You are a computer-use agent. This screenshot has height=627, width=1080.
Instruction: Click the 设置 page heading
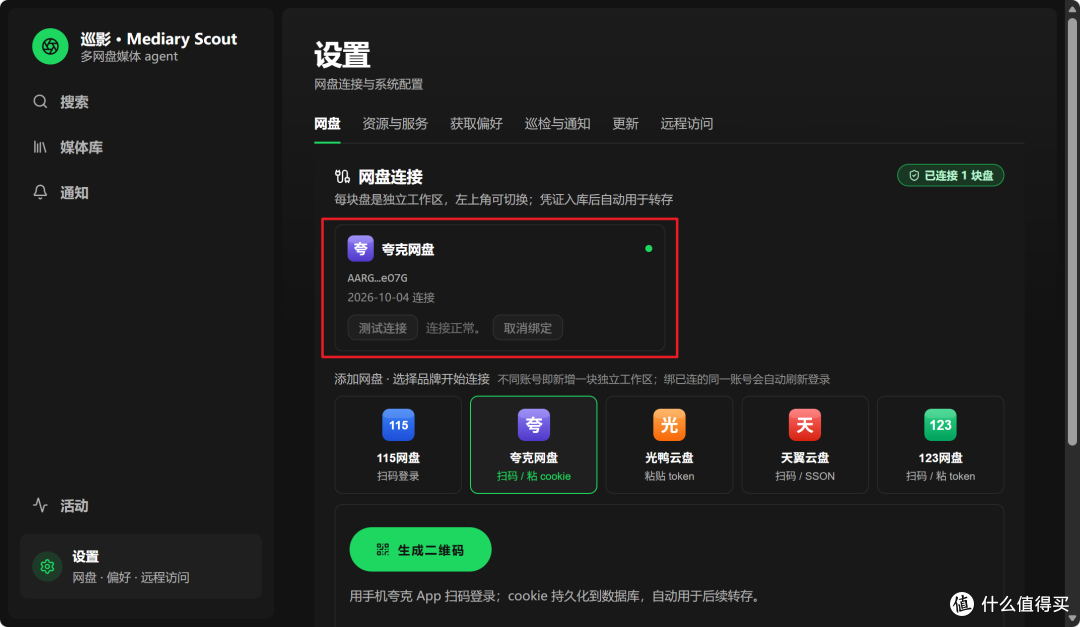[342, 55]
